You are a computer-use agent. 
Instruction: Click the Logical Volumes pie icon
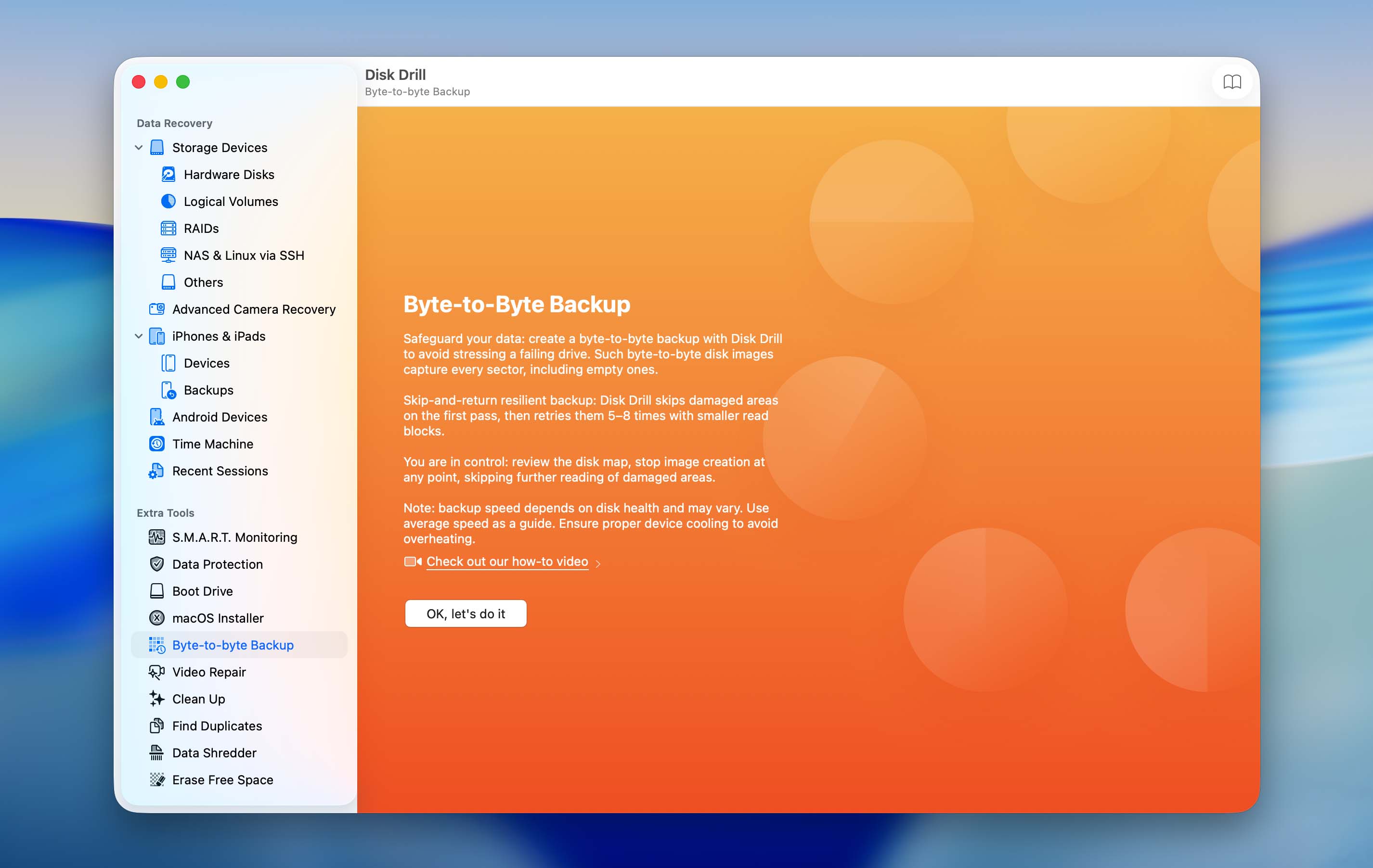coord(168,201)
